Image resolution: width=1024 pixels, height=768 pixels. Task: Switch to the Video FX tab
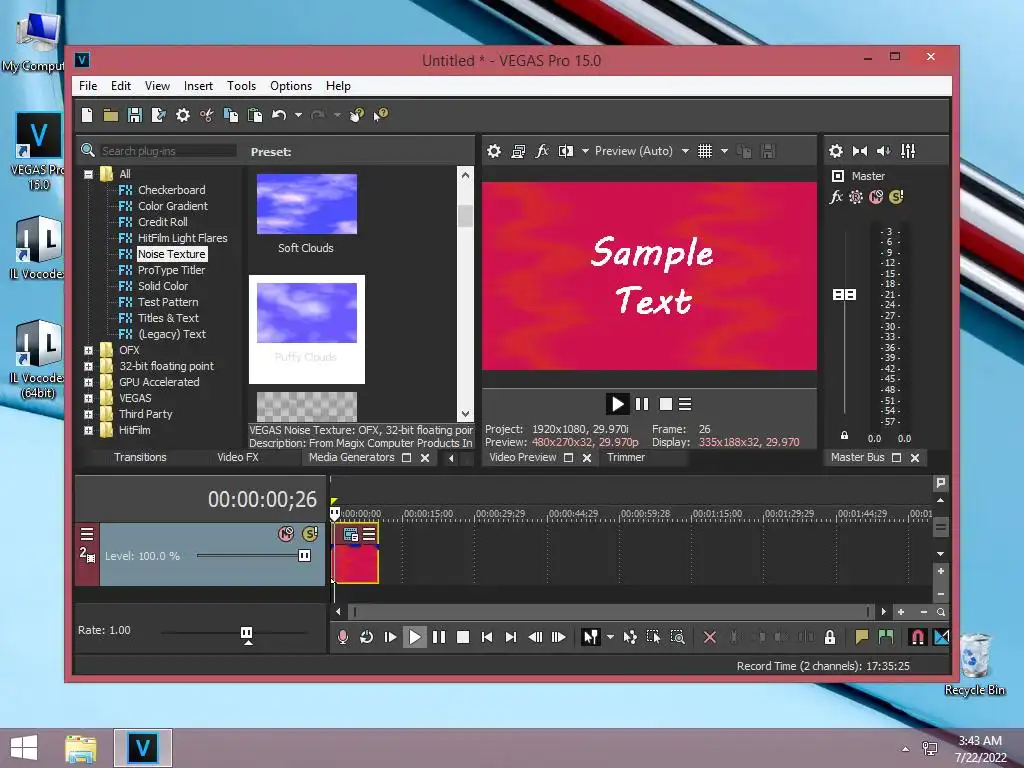[238, 457]
